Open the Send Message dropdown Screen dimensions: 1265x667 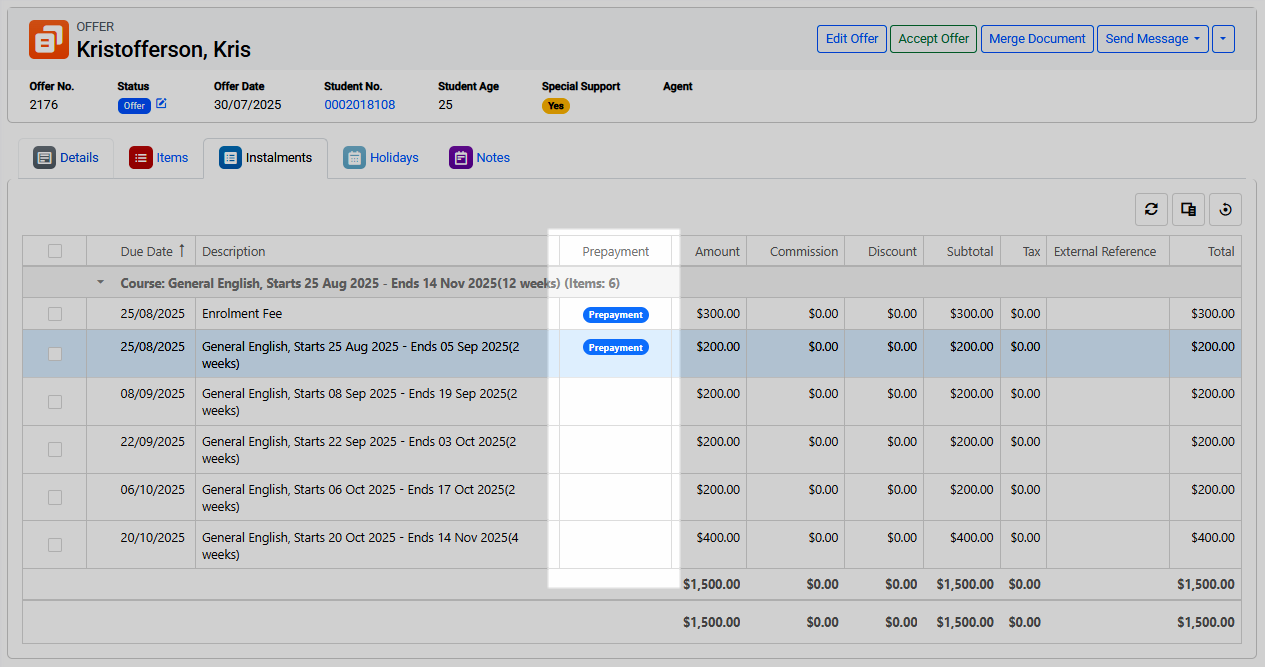[1152, 39]
